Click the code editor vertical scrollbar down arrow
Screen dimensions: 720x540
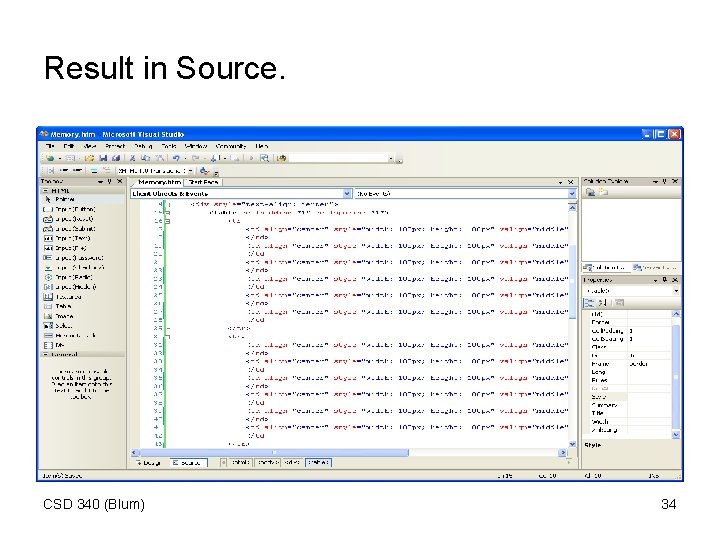click(572, 444)
